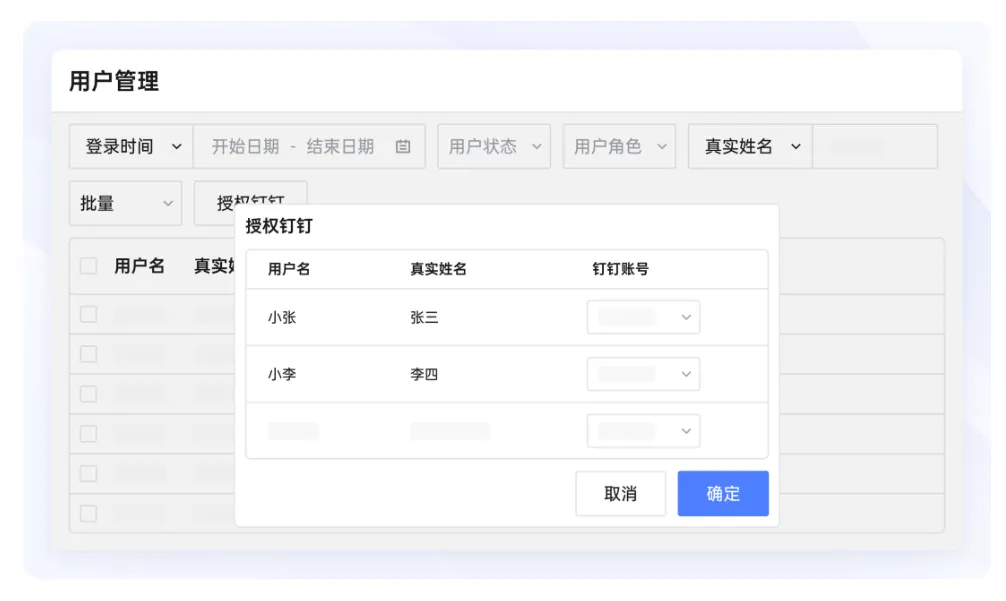Click the 李四 real name cell
The height and width of the screenshot is (601, 1006).
coord(424,374)
